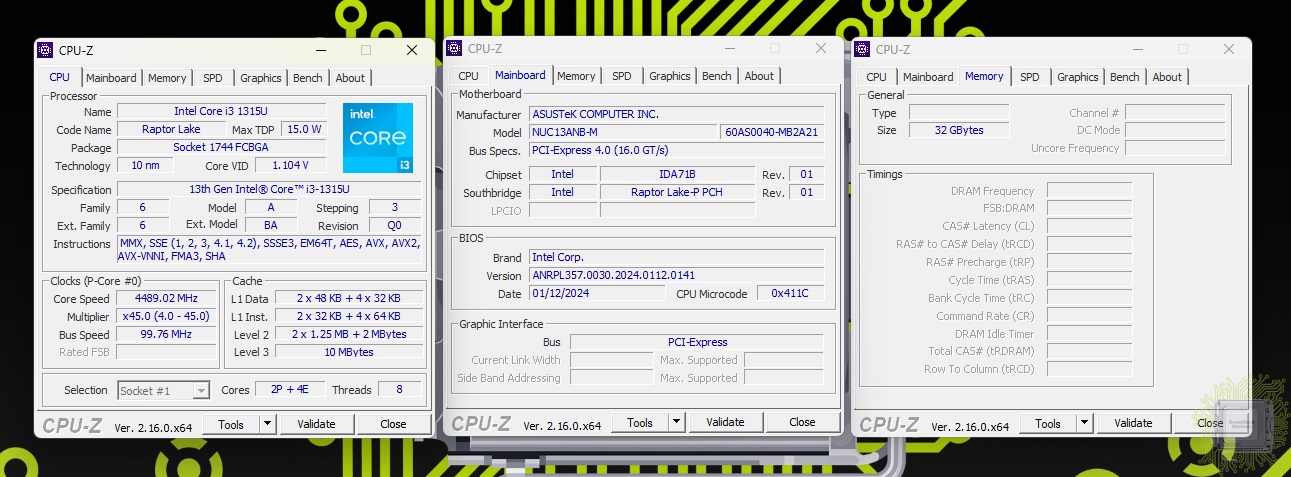
Task: Click the BIOS Date value 01/12/2024
Action: [x=597, y=294]
